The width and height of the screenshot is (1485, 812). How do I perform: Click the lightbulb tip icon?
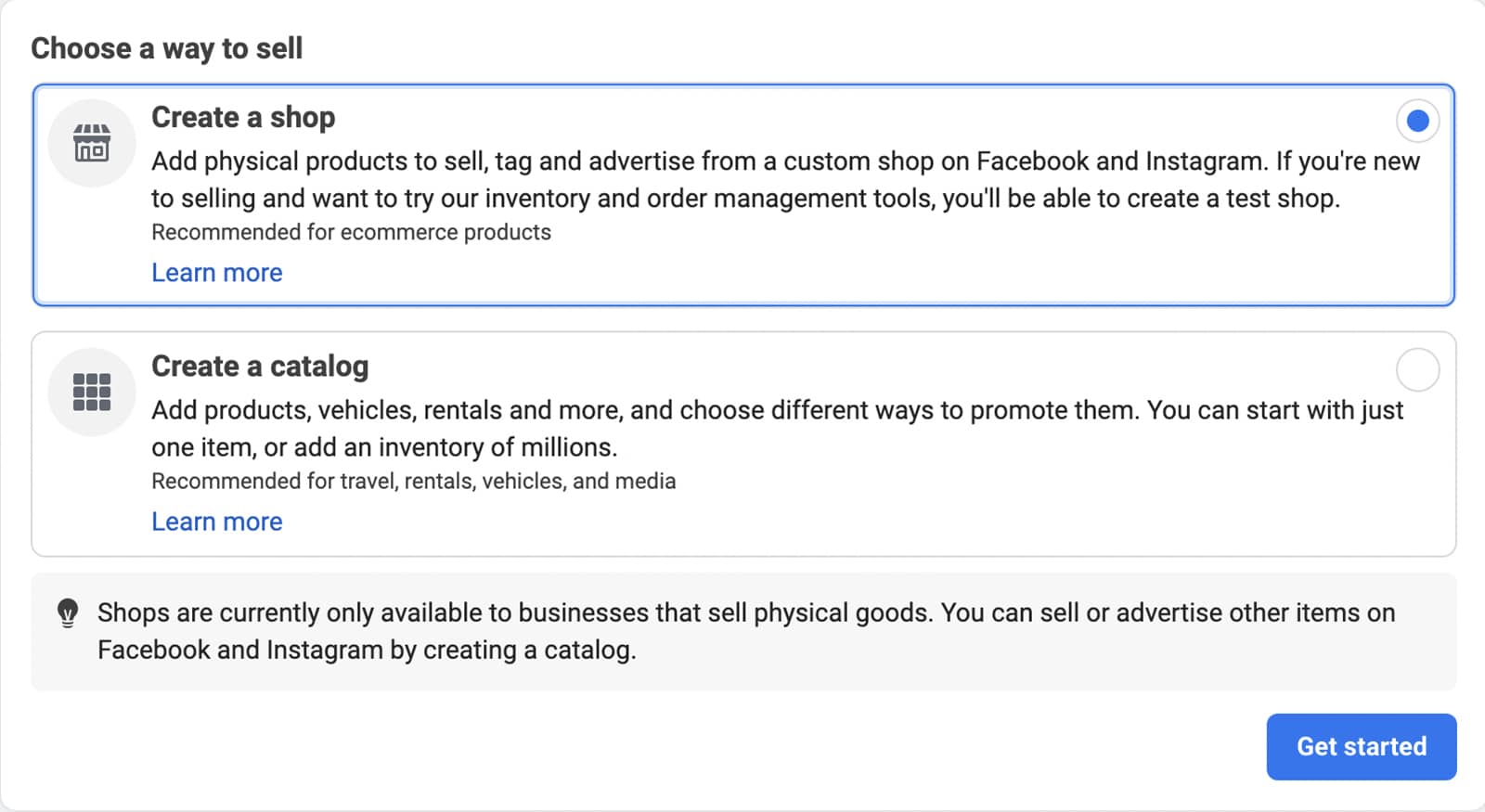click(x=68, y=612)
